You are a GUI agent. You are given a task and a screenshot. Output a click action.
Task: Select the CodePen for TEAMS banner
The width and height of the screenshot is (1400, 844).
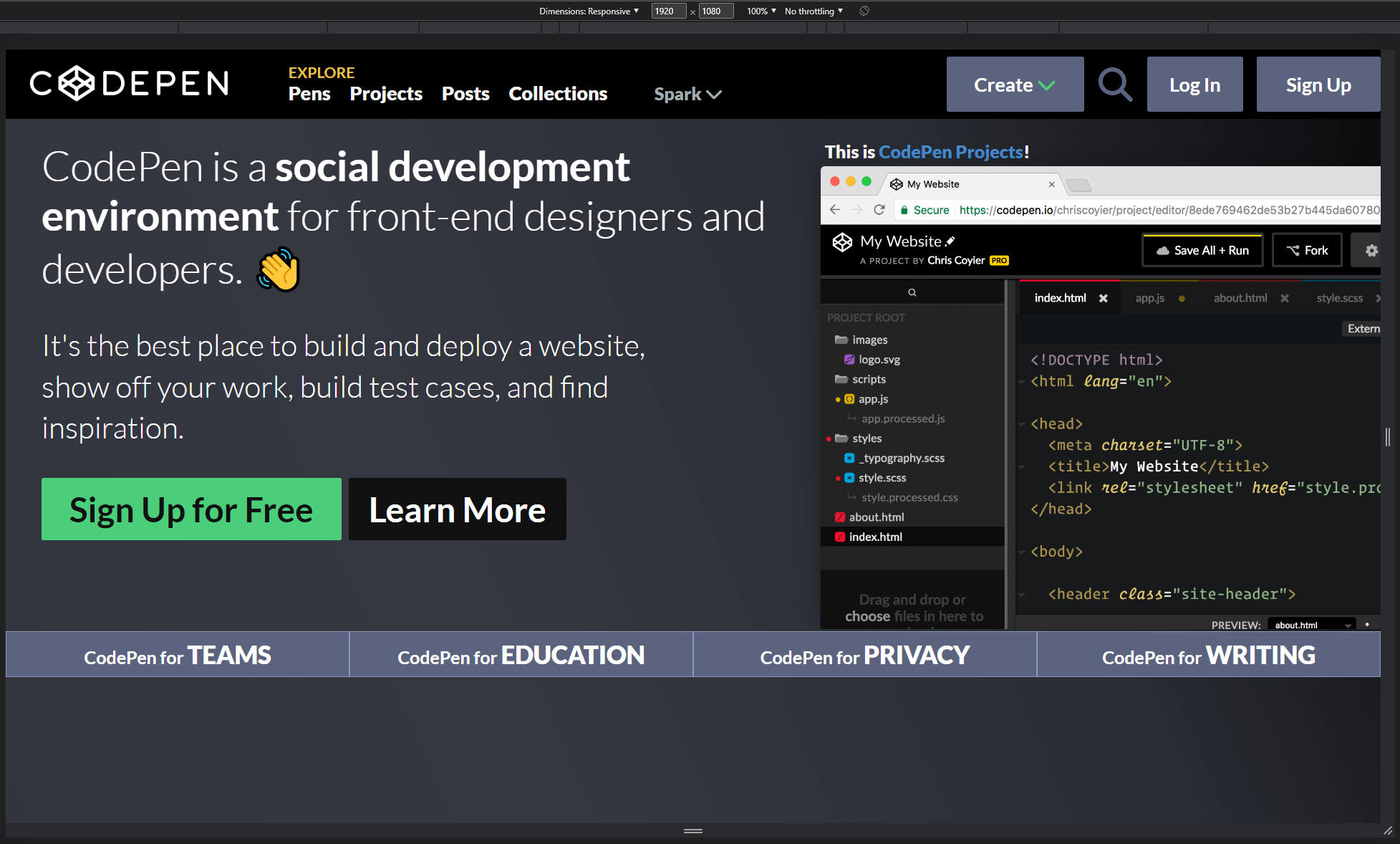[x=178, y=655]
